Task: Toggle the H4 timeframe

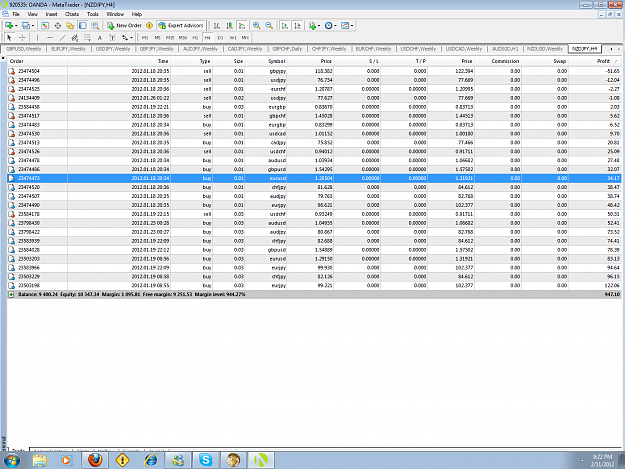Action: click(208, 37)
